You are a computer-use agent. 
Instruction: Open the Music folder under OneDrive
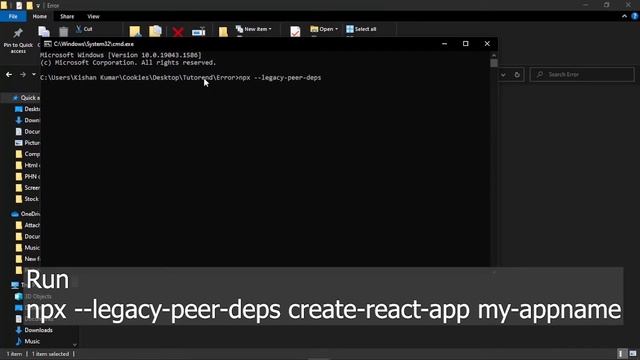tap(28, 248)
